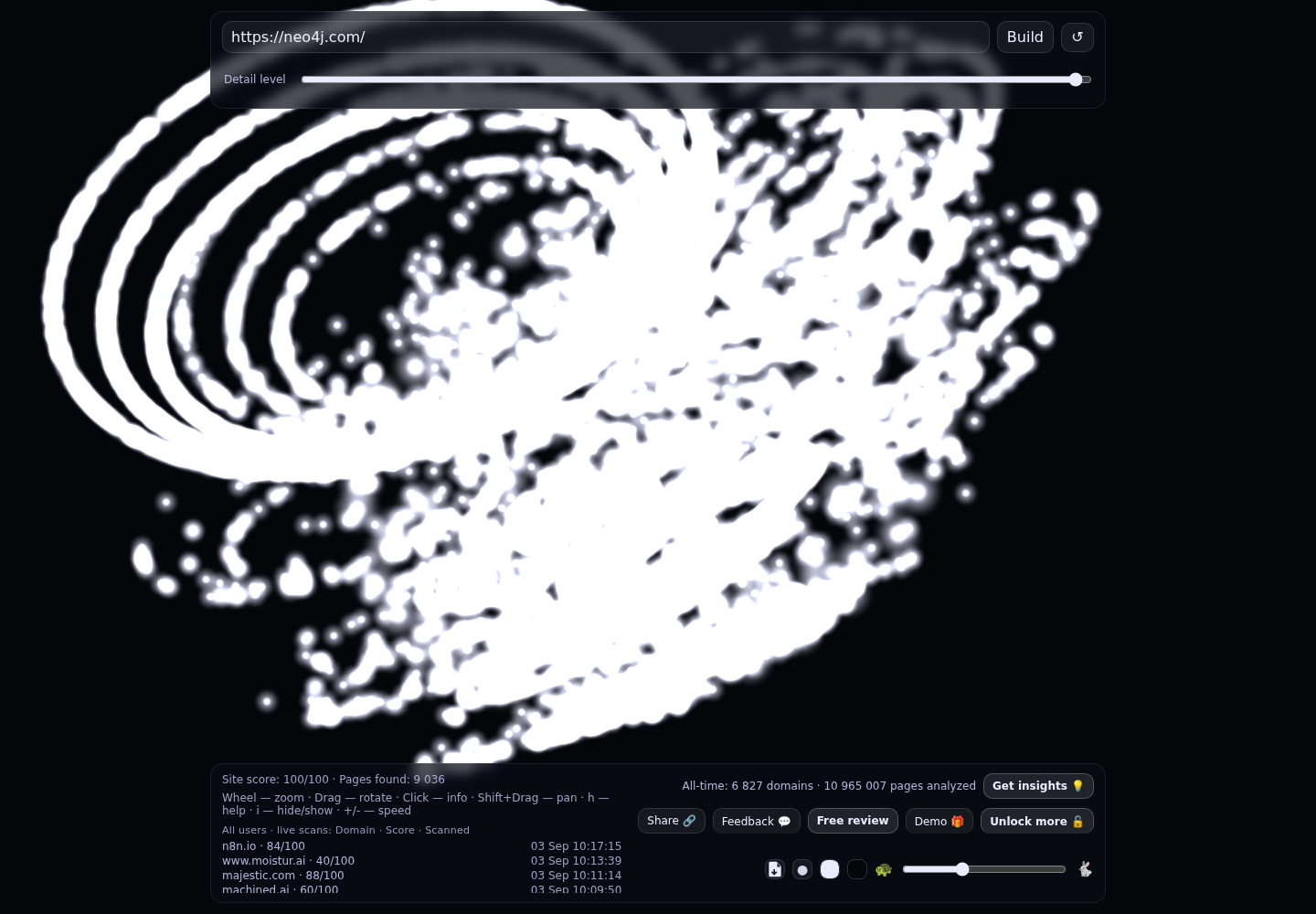This screenshot has height=914, width=1316.
Task: Click the turtle slow speed icon
Action: 884,869
